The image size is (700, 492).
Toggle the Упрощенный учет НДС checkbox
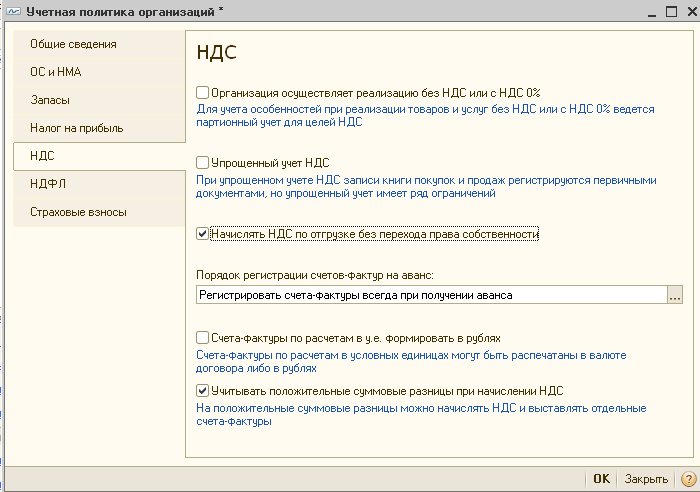(x=202, y=163)
